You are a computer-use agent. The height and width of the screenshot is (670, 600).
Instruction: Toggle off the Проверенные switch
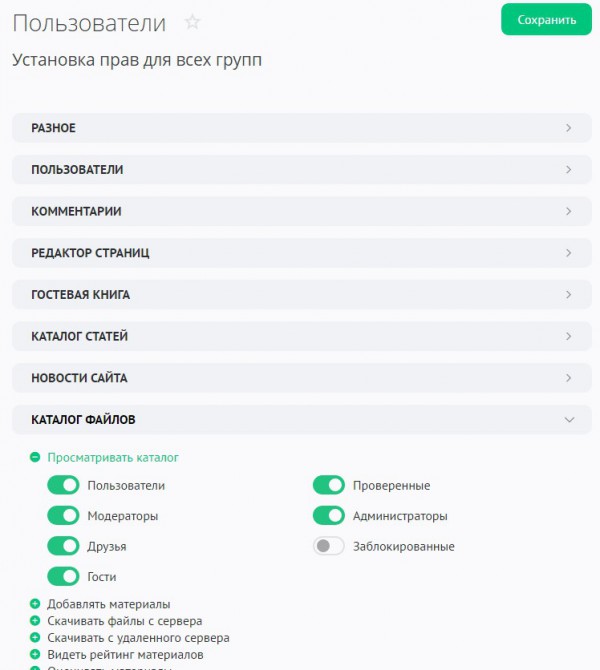(x=329, y=485)
